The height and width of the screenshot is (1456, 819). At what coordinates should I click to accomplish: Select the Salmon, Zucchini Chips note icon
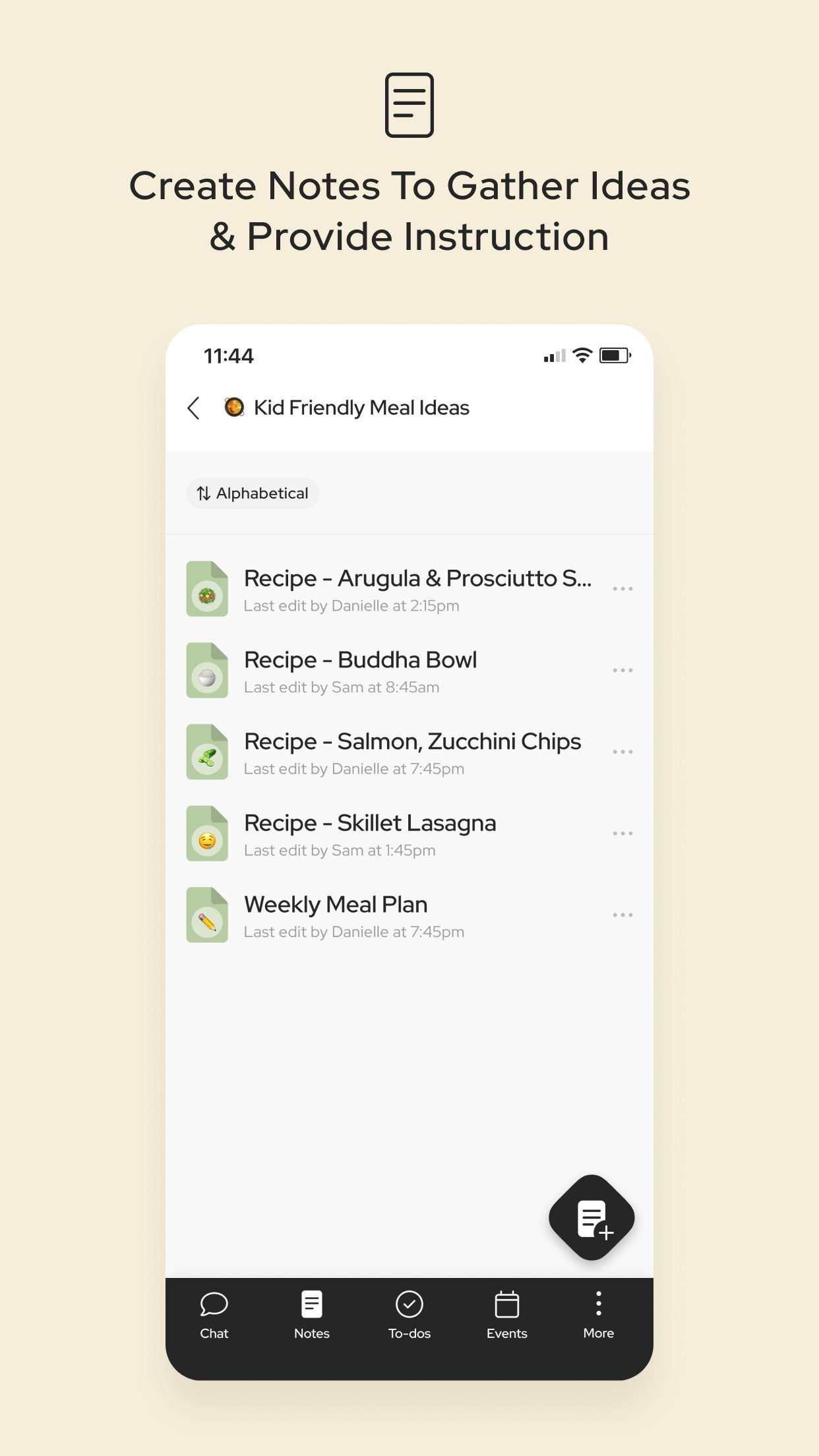(x=207, y=752)
